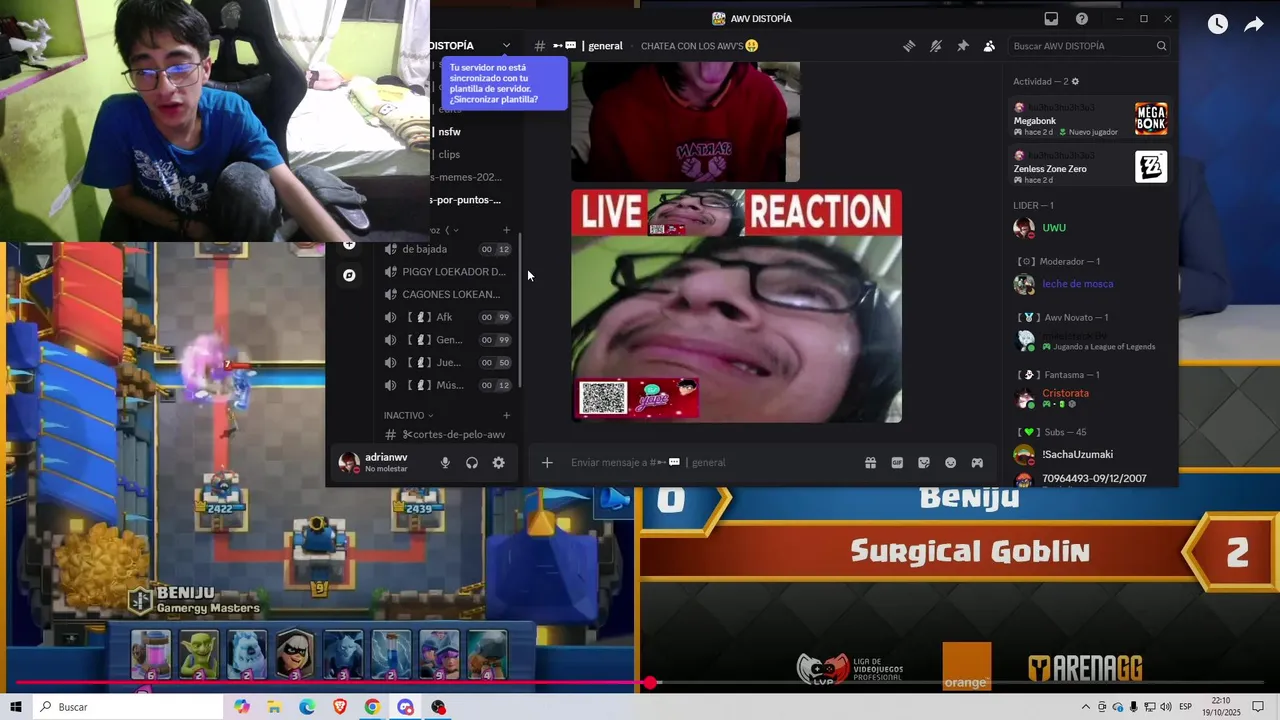Click the general channel title

605,46
